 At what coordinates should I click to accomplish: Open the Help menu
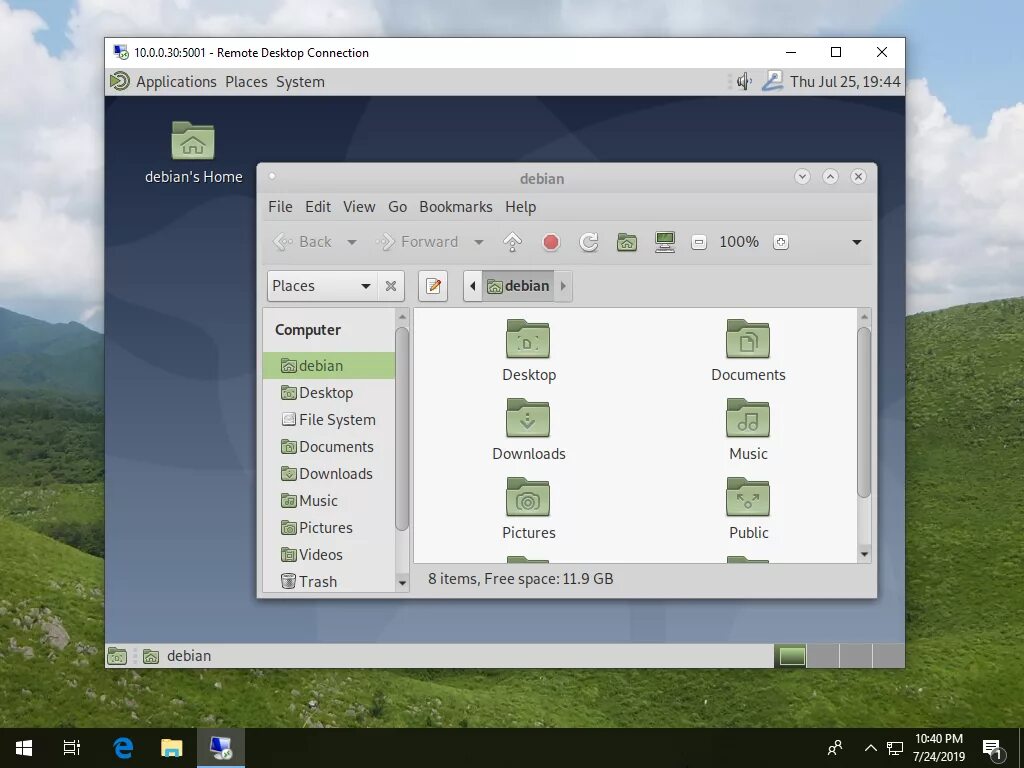click(x=520, y=207)
